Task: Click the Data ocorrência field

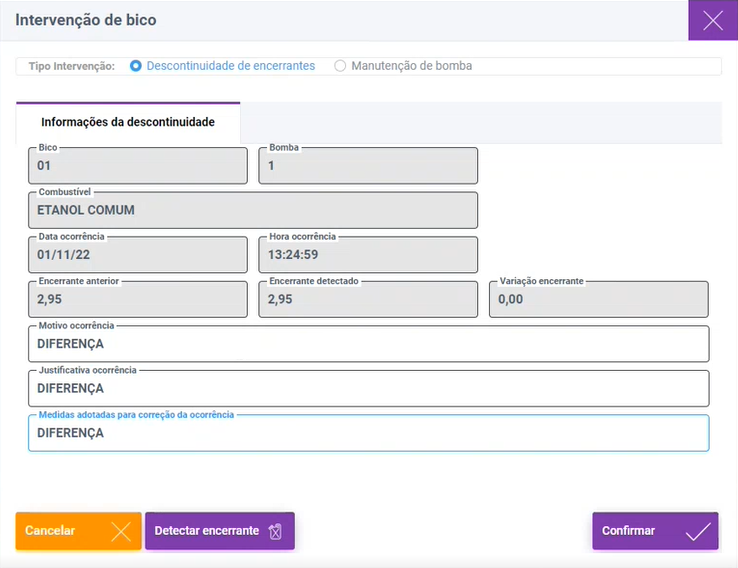Action: (138, 255)
